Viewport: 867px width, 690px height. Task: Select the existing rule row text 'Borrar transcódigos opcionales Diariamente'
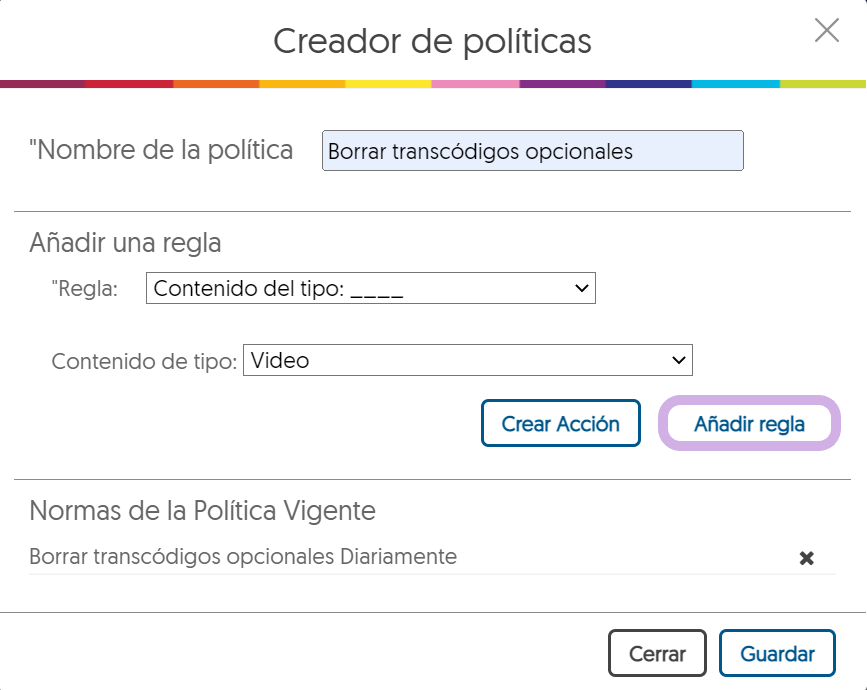click(x=243, y=557)
